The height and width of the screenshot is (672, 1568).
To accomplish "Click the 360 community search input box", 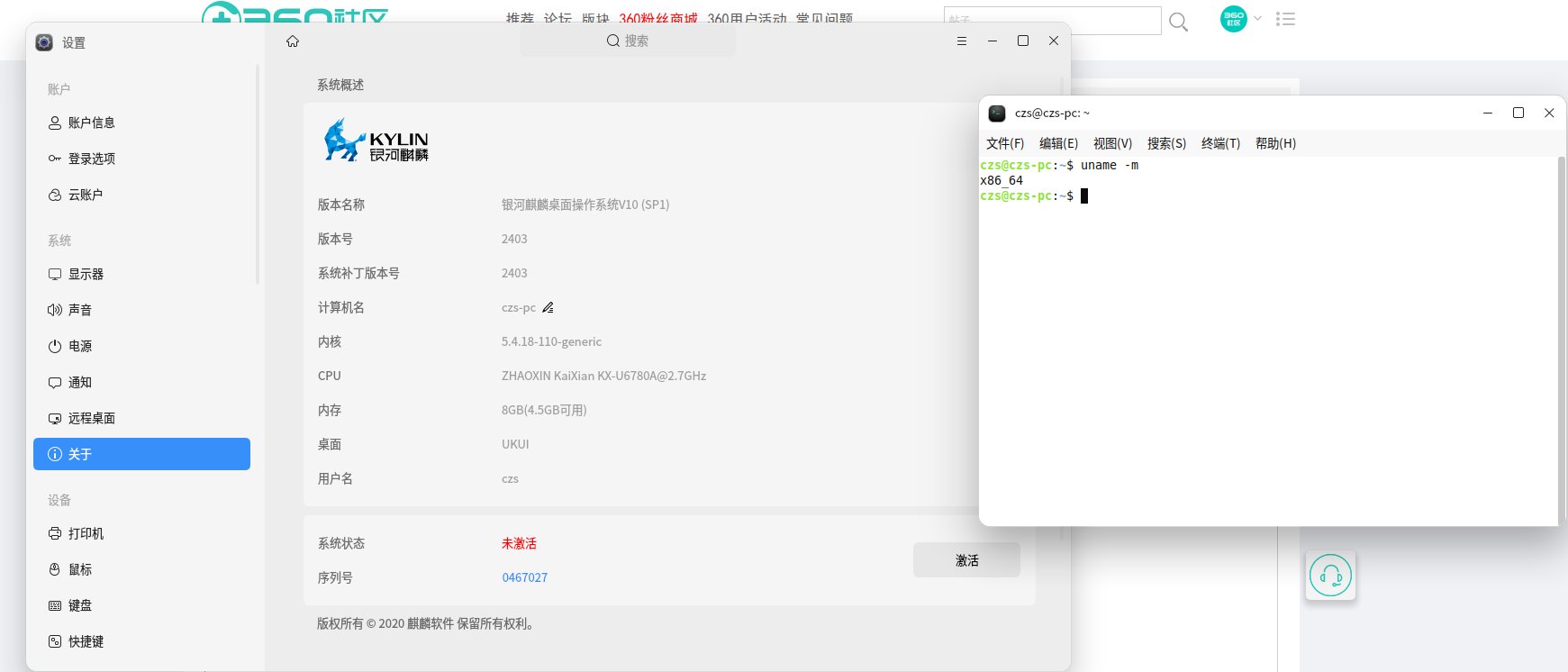I will click(1053, 21).
